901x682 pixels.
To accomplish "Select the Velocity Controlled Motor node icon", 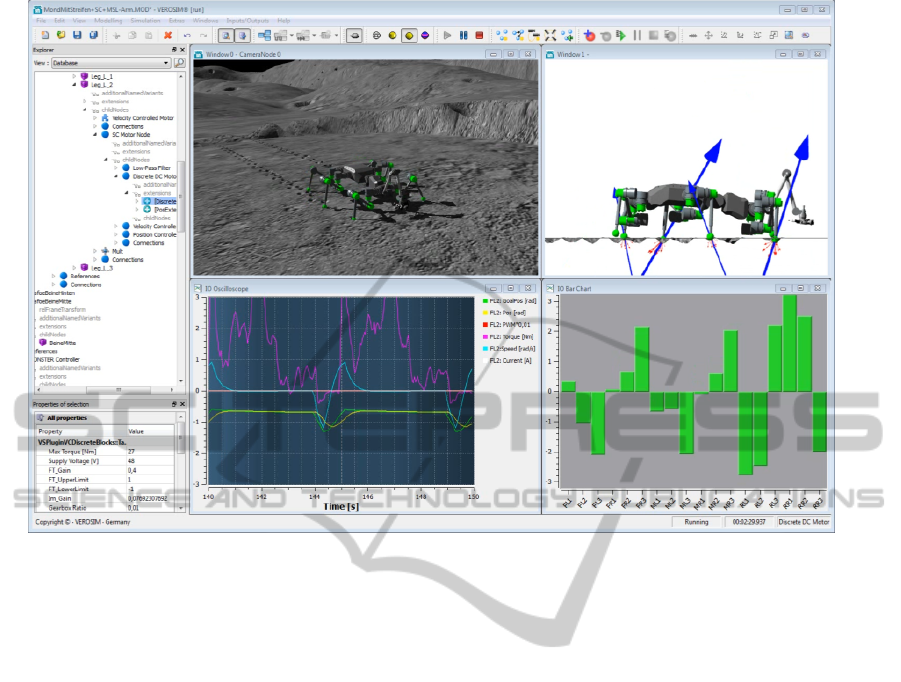I will pos(105,118).
